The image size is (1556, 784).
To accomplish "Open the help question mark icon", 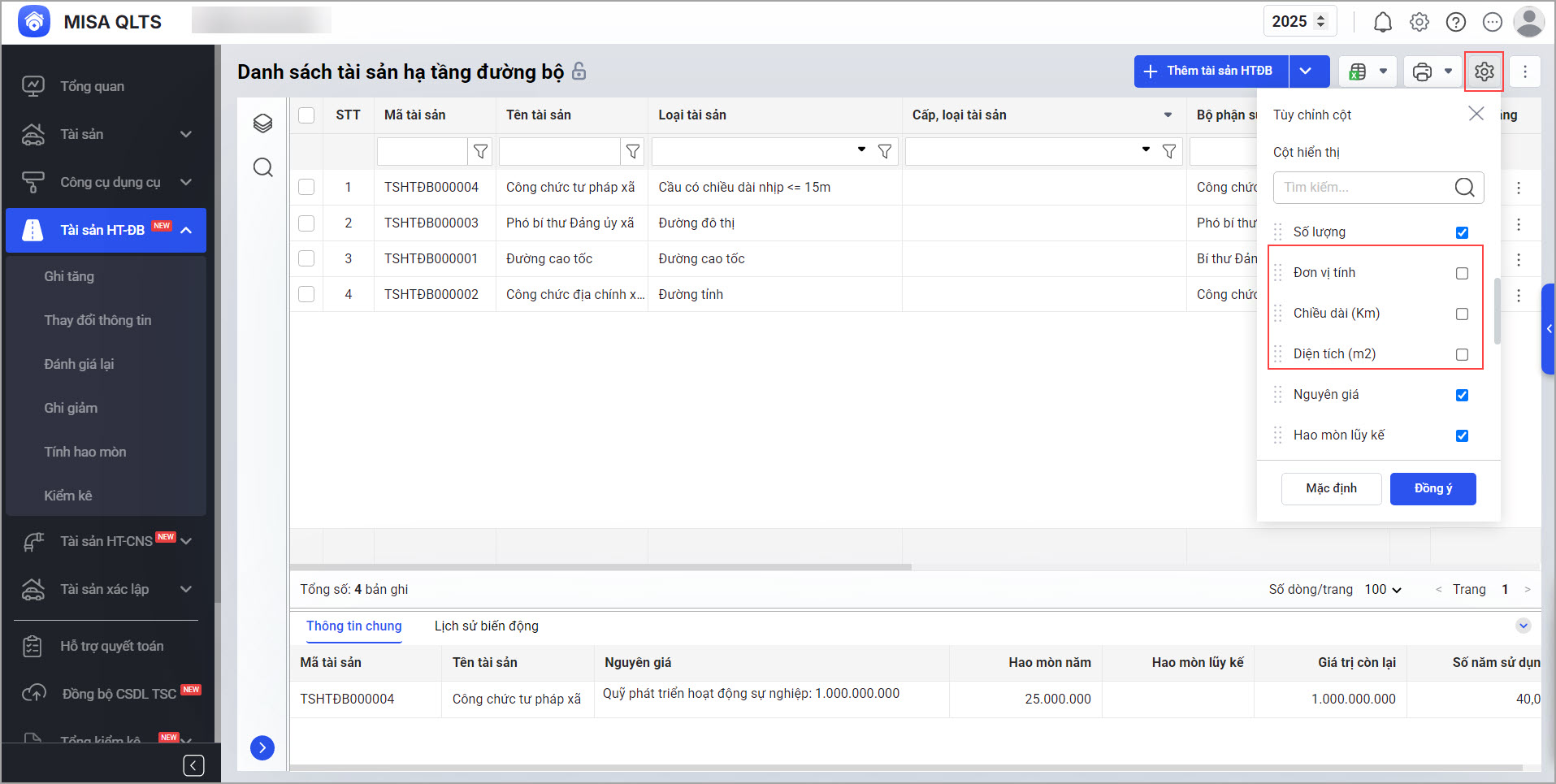I will [x=1455, y=22].
